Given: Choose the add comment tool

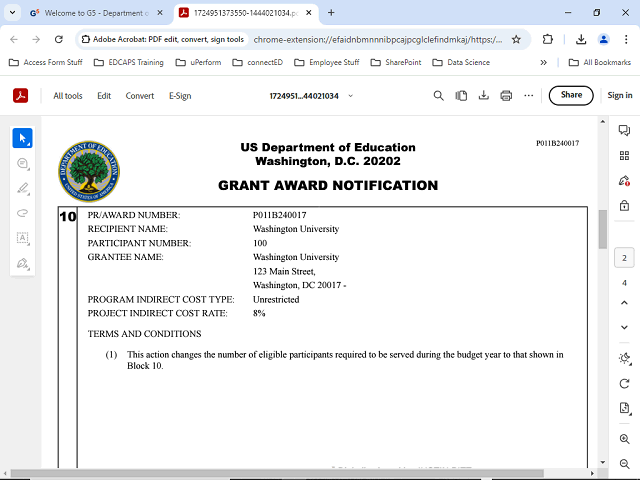Looking at the screenshot, I should pyautogui.click(x=22, y=163).
